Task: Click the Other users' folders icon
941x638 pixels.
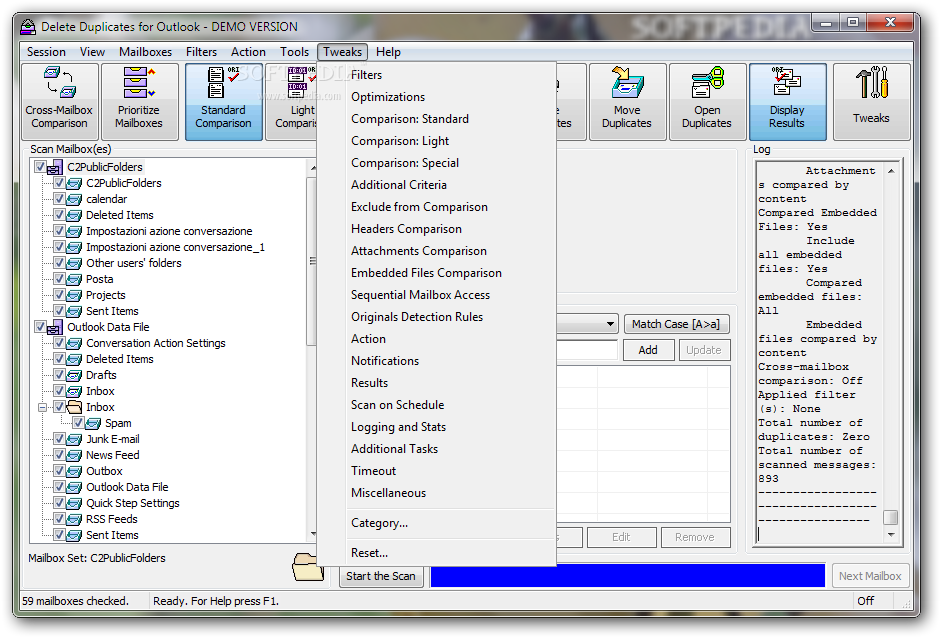Action: point(74,263)
